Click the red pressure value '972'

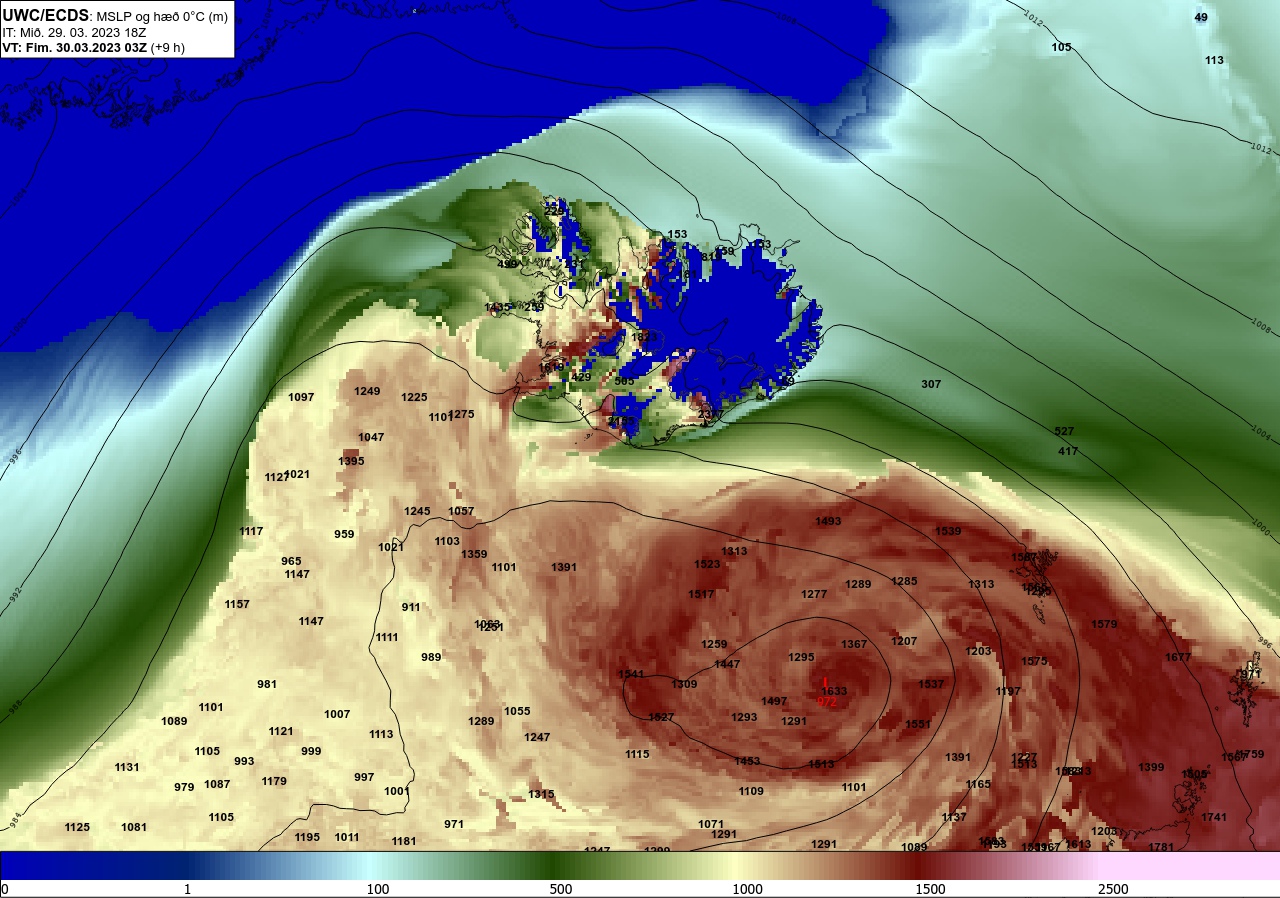827,702
